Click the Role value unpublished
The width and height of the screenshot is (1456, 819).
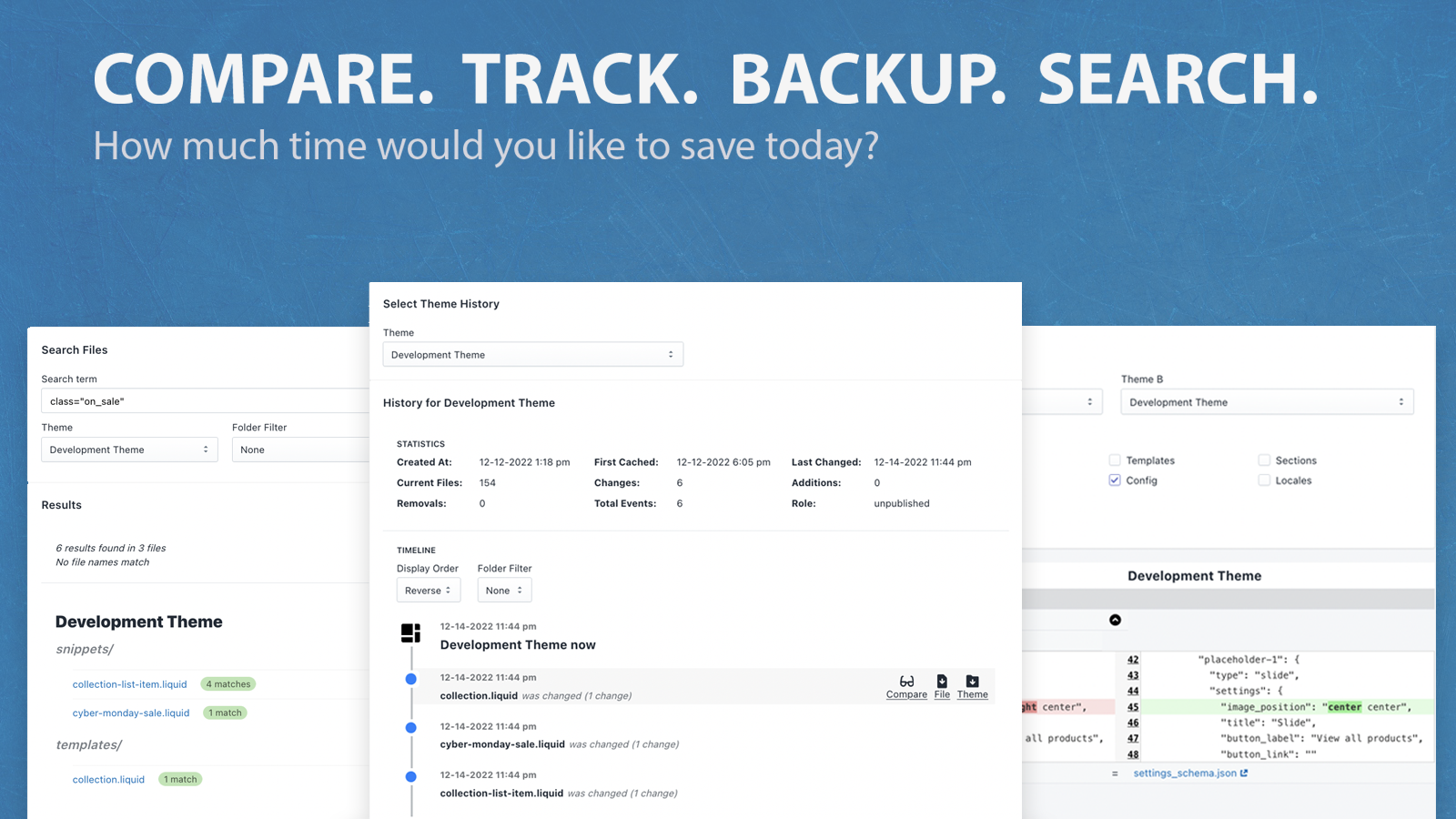[x=902, y=503]
